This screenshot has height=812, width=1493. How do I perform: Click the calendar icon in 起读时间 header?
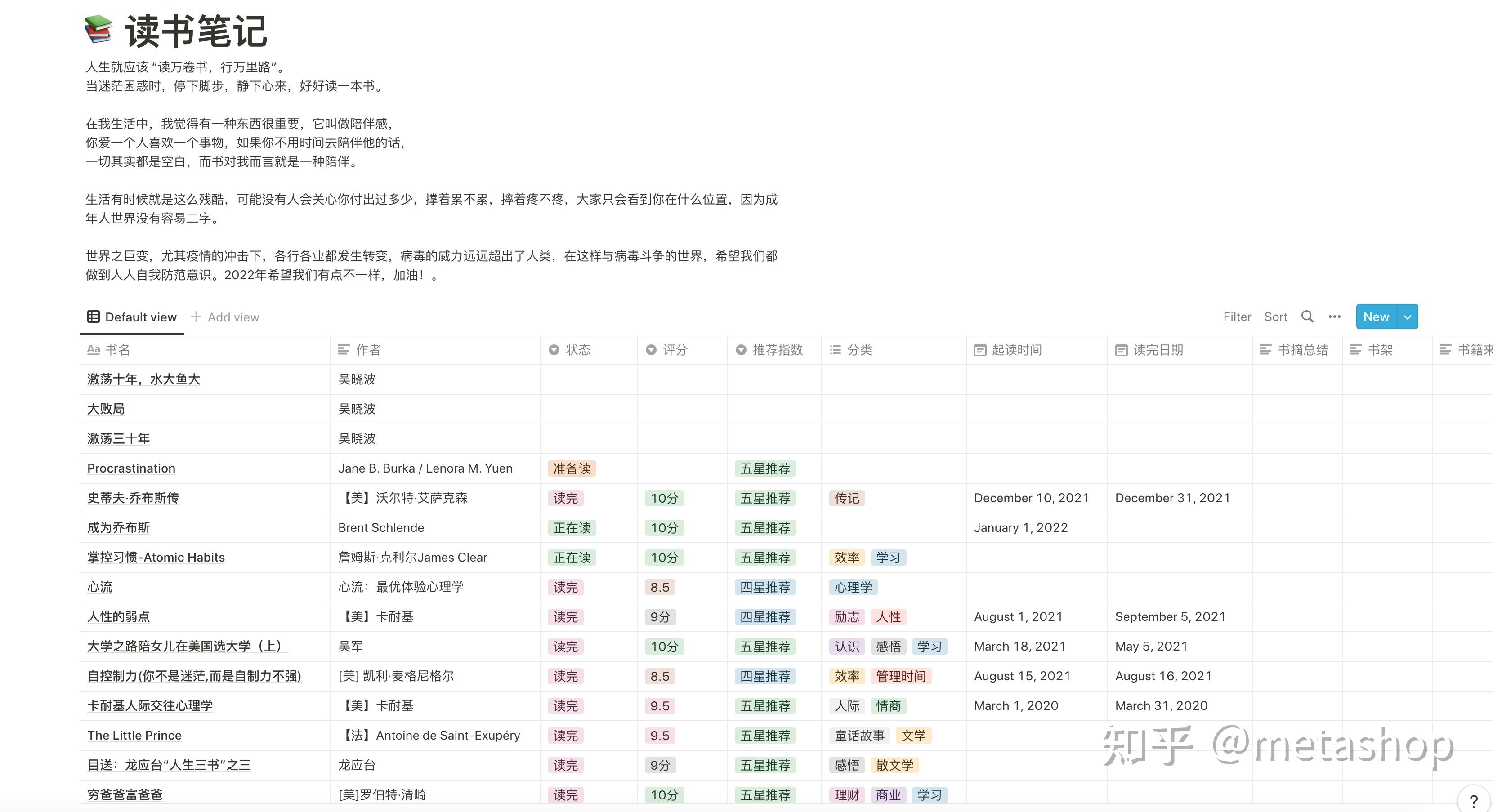pos(979,349)
